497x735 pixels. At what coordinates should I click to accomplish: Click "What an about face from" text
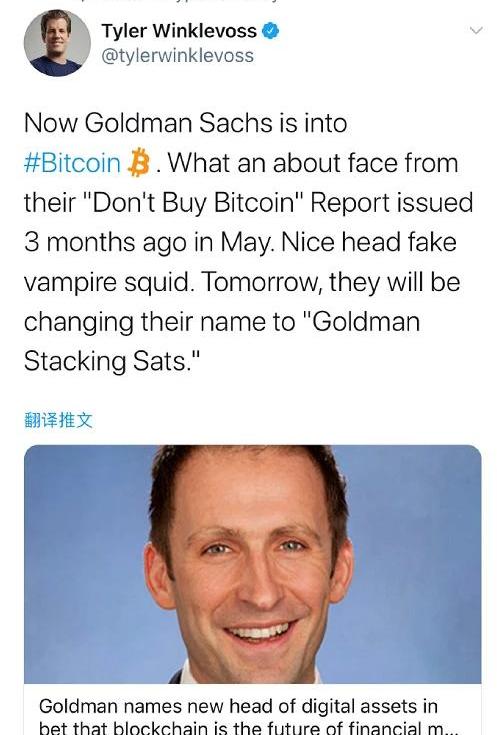click(312, 163)
